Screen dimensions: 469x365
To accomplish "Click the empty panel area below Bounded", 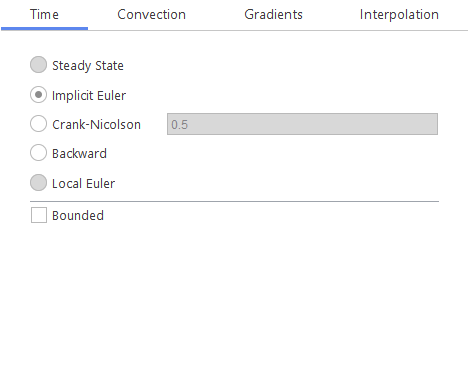I will [234, 293].
